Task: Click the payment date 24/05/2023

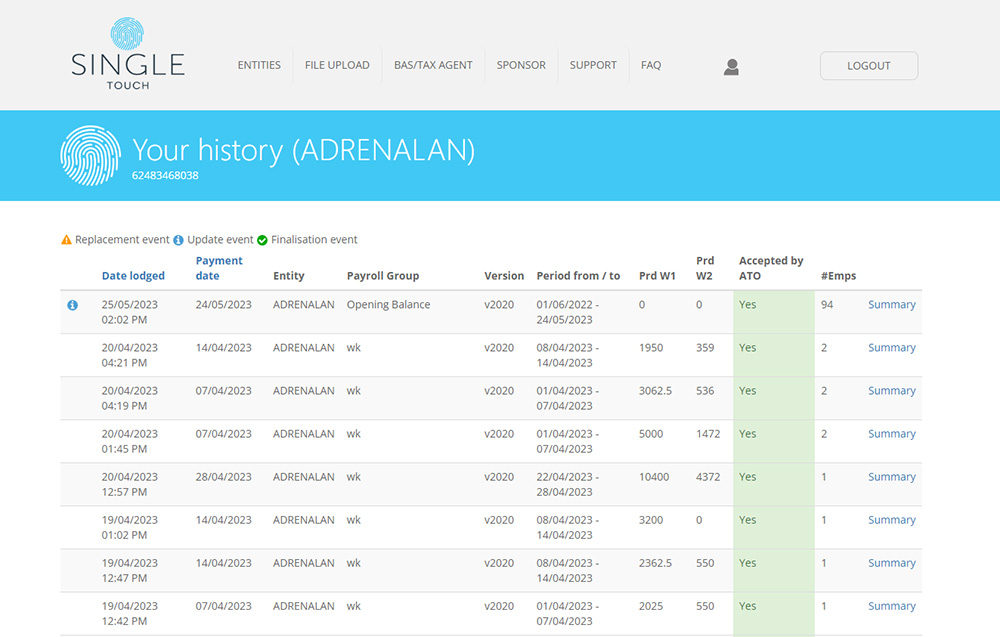Action: point(223,305)
